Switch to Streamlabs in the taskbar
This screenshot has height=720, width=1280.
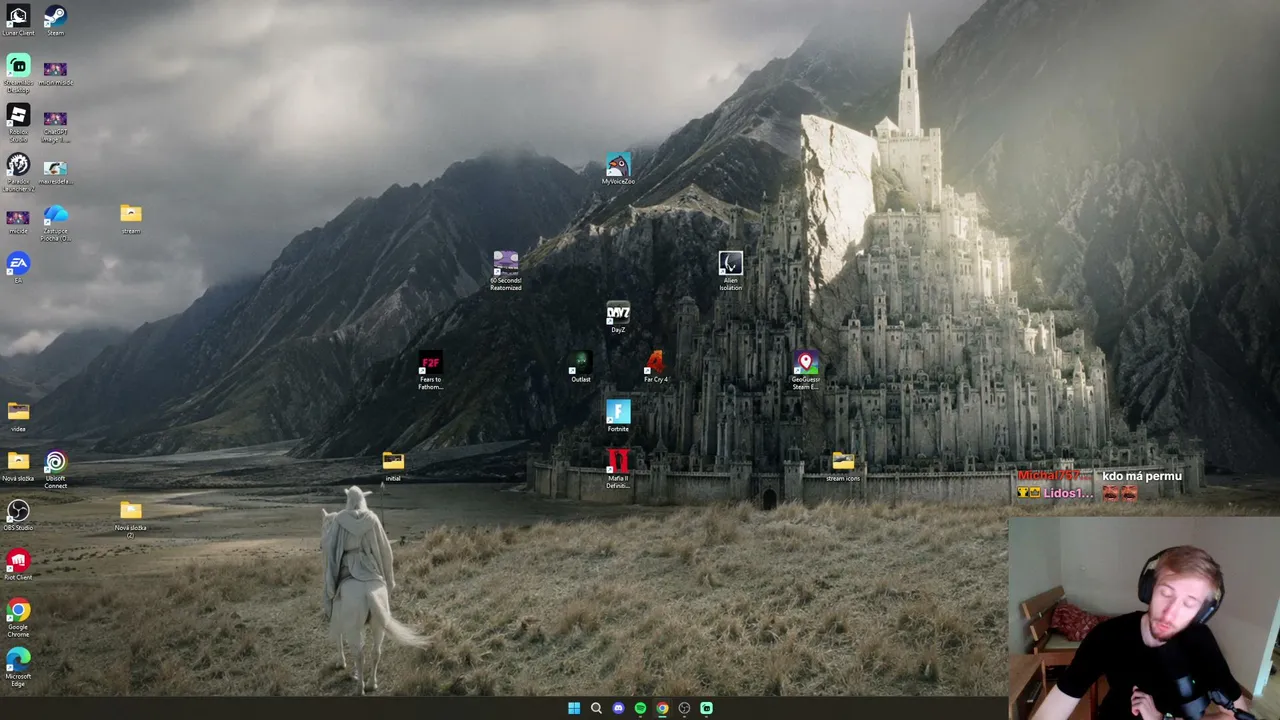(x=706, y=708)
